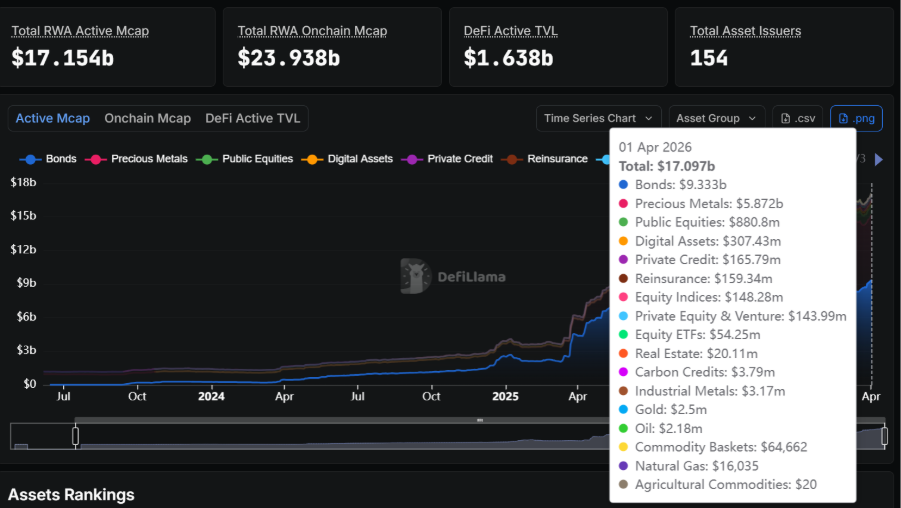Click right handle of time range slider
This screenshot has height=508, width=901.
[884, 436]
